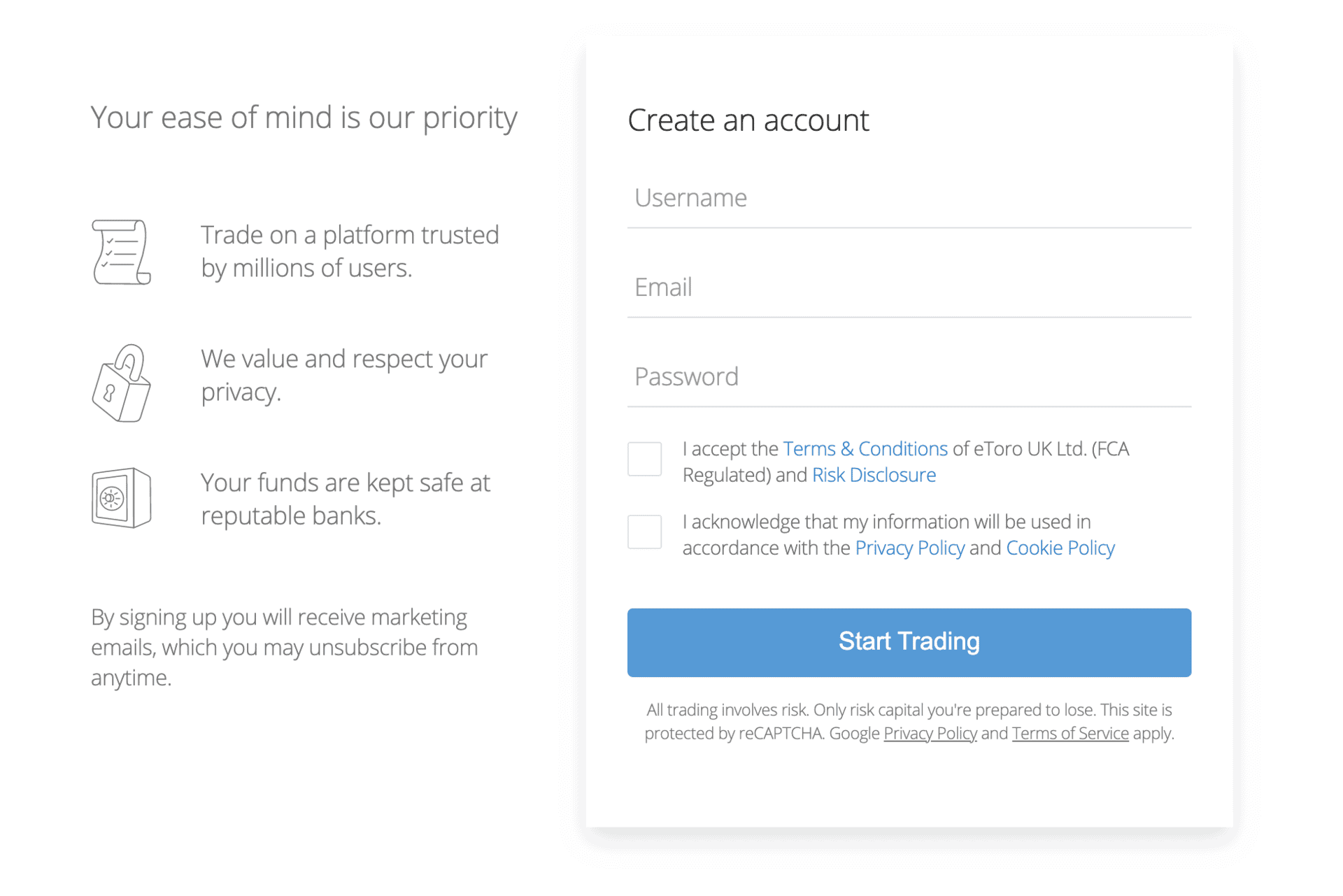This screenshot has height=896, width=1343.
Task: Click the Privacy Policy link in checkbox text
Action: [908, 548]
